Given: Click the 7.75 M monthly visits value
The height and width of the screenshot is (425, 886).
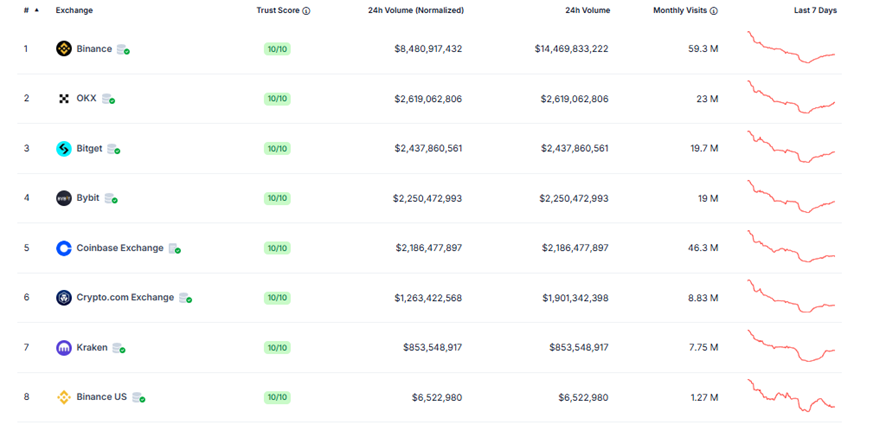Looking at the screenshot, I should [x=704, y=348].
